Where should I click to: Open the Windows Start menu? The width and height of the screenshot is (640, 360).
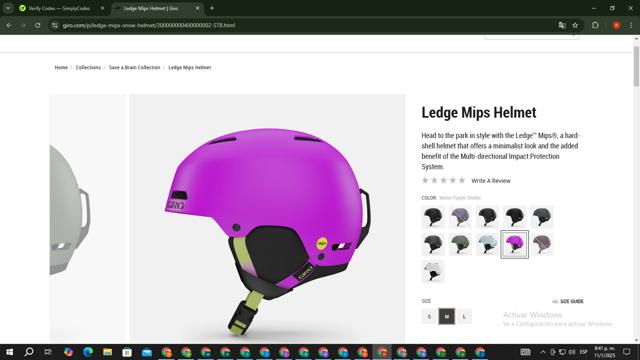click(x=9, y=352)
